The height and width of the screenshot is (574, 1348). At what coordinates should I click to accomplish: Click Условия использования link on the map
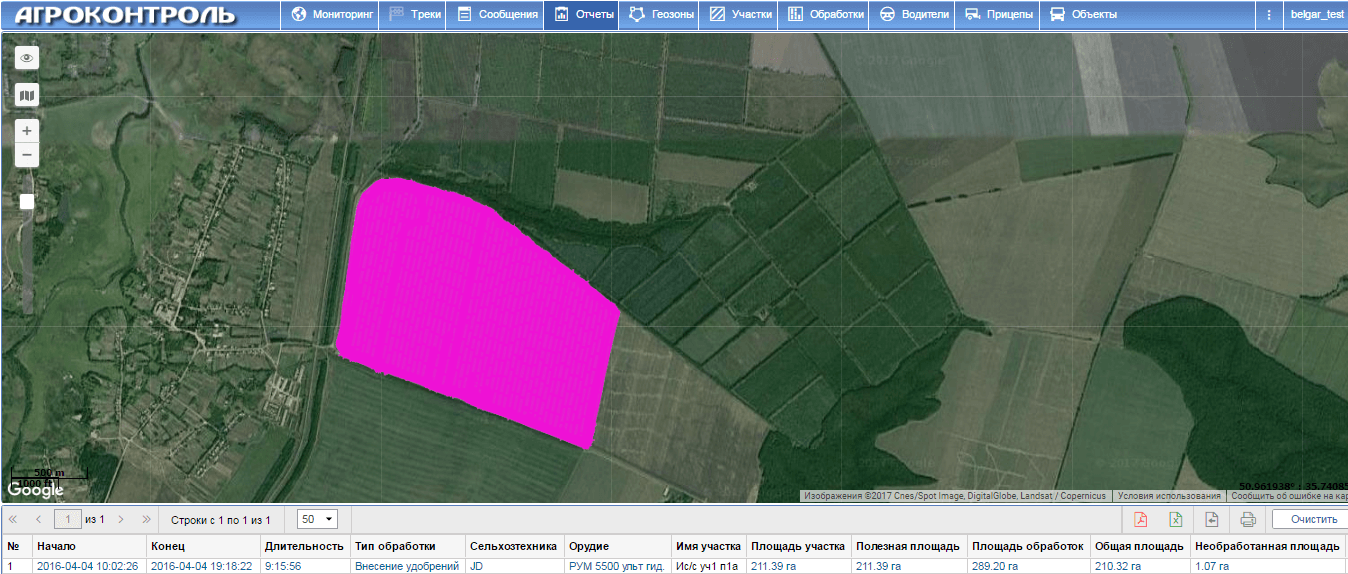(1168, 496)
